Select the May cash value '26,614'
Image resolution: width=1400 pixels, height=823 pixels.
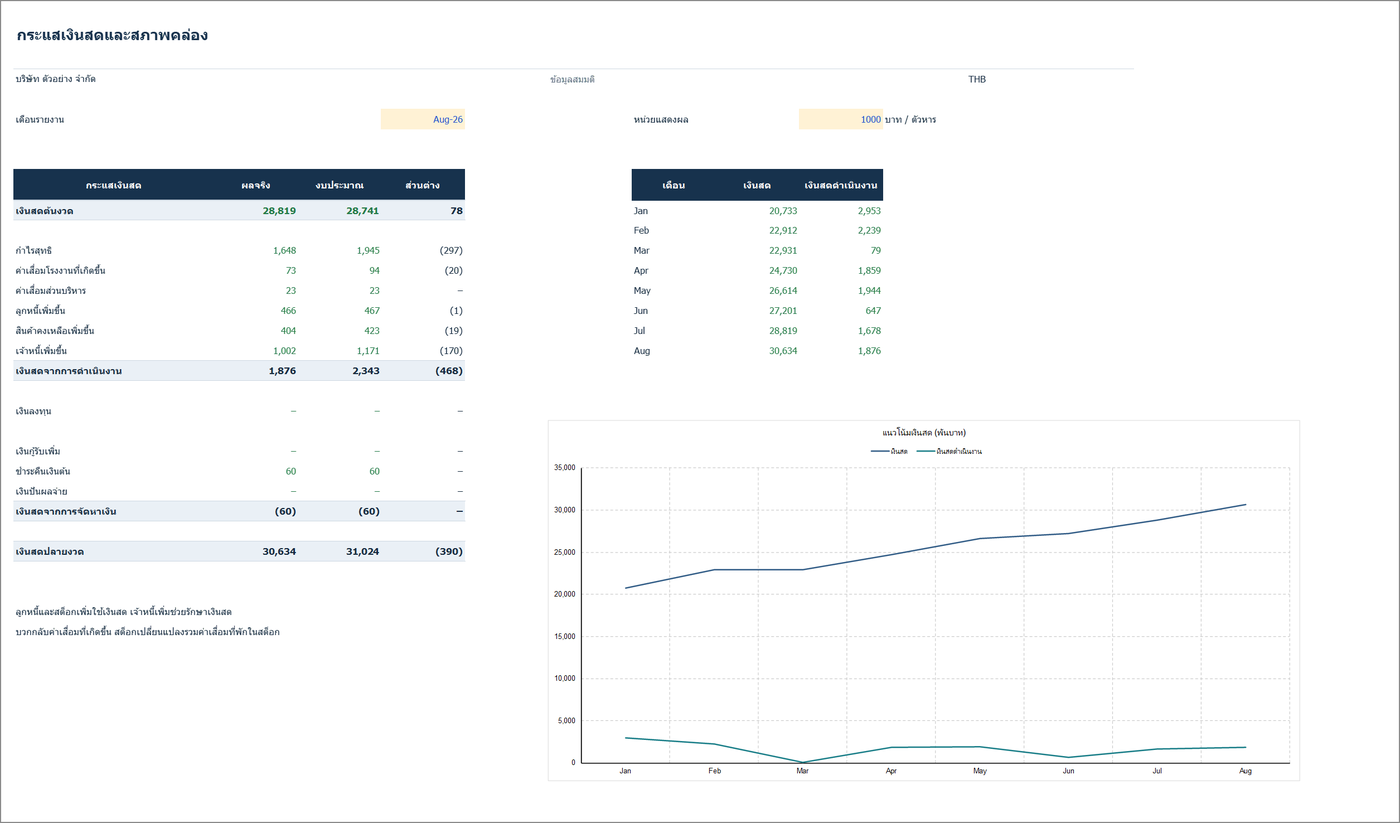tap(783, 291)
